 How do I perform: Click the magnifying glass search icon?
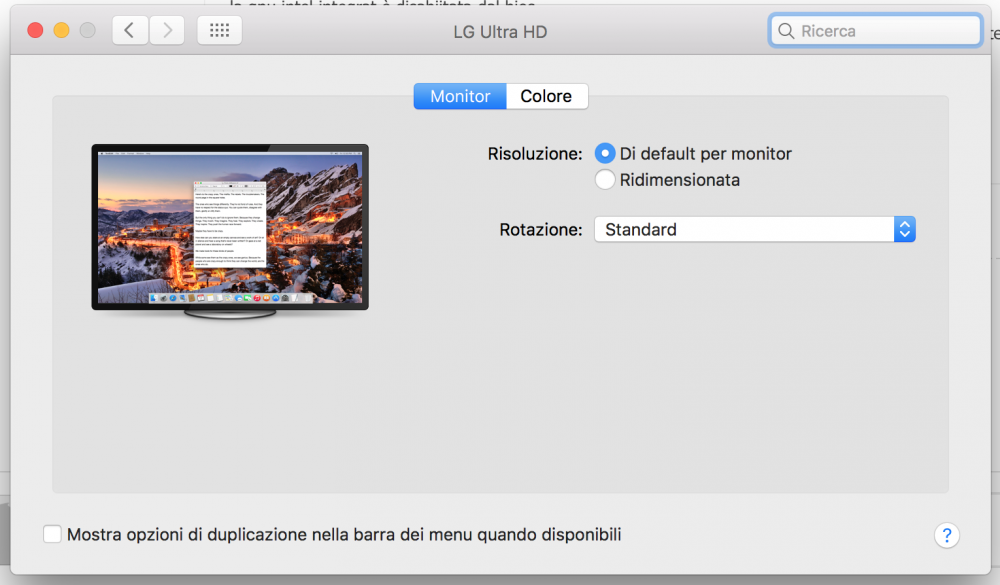786,31
